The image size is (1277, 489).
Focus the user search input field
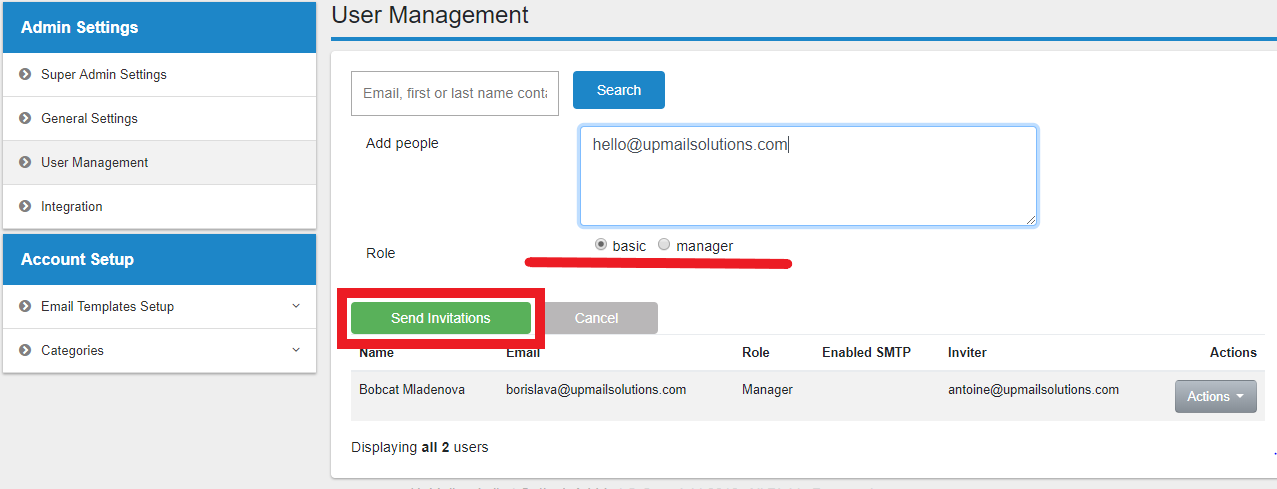pos(455,93)
